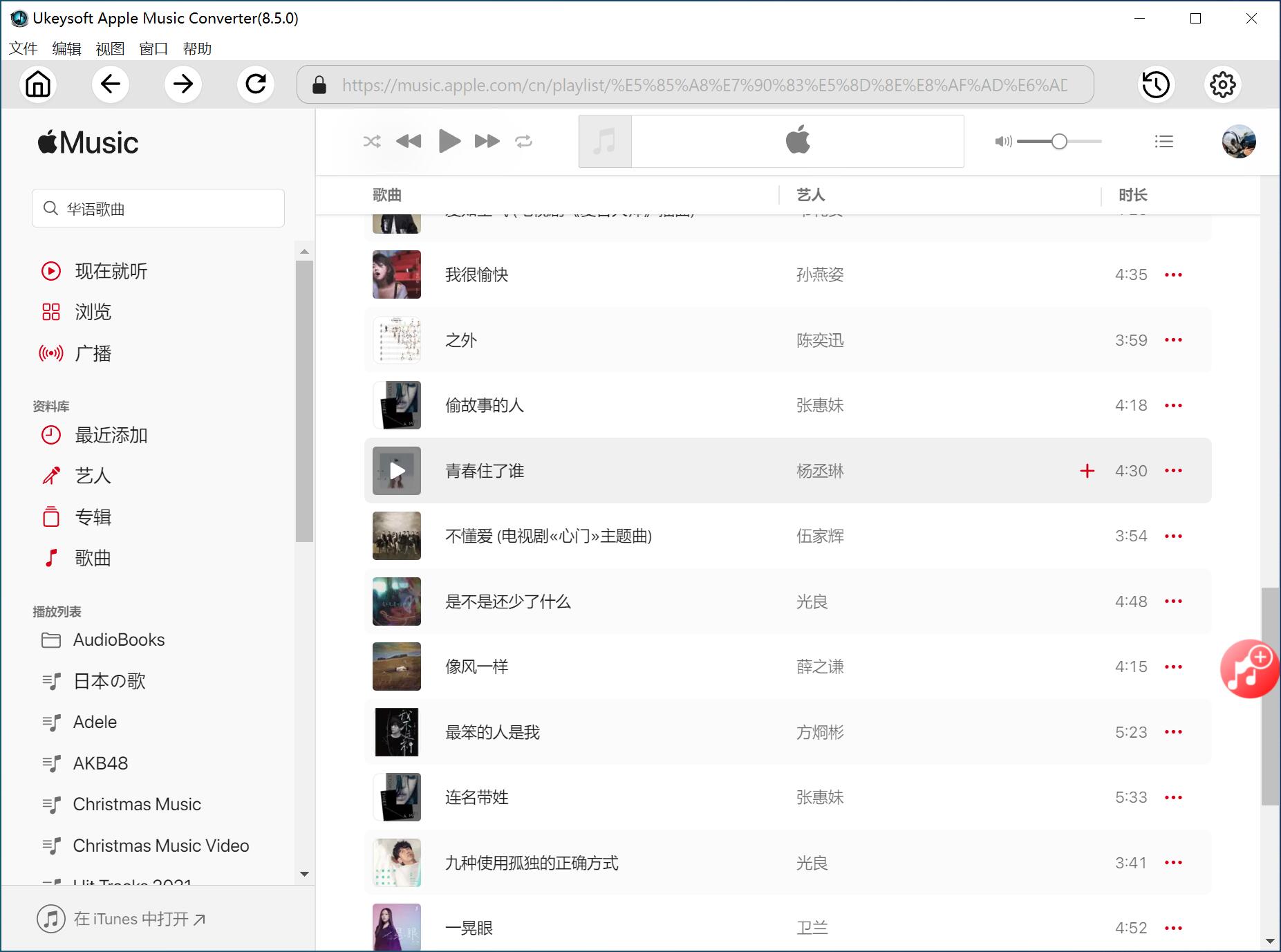Toggle repeat playback mode
1281x952 pixels.
tap(524, 141)
